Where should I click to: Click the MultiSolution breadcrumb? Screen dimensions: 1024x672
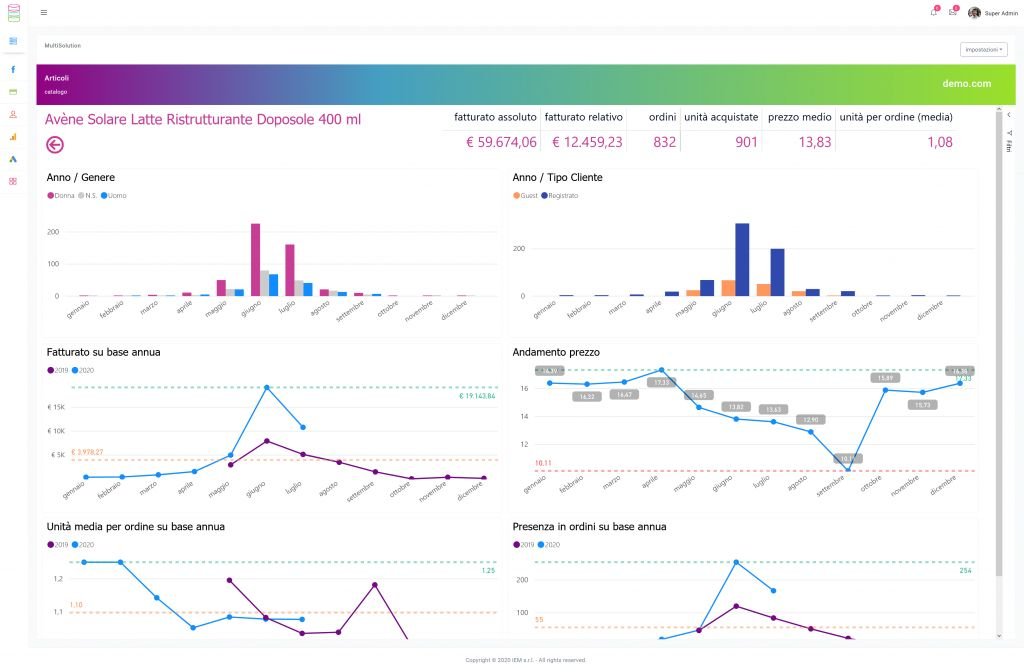pyautogui.click(x=63, y=46)
